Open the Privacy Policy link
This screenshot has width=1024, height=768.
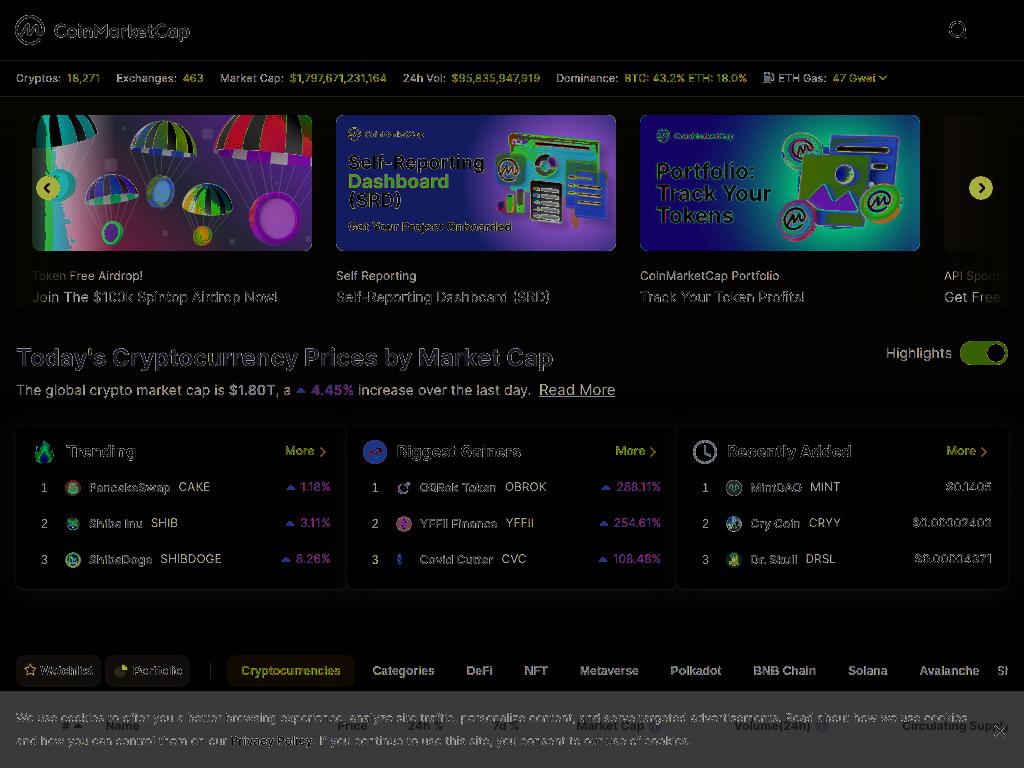(271, 741)
